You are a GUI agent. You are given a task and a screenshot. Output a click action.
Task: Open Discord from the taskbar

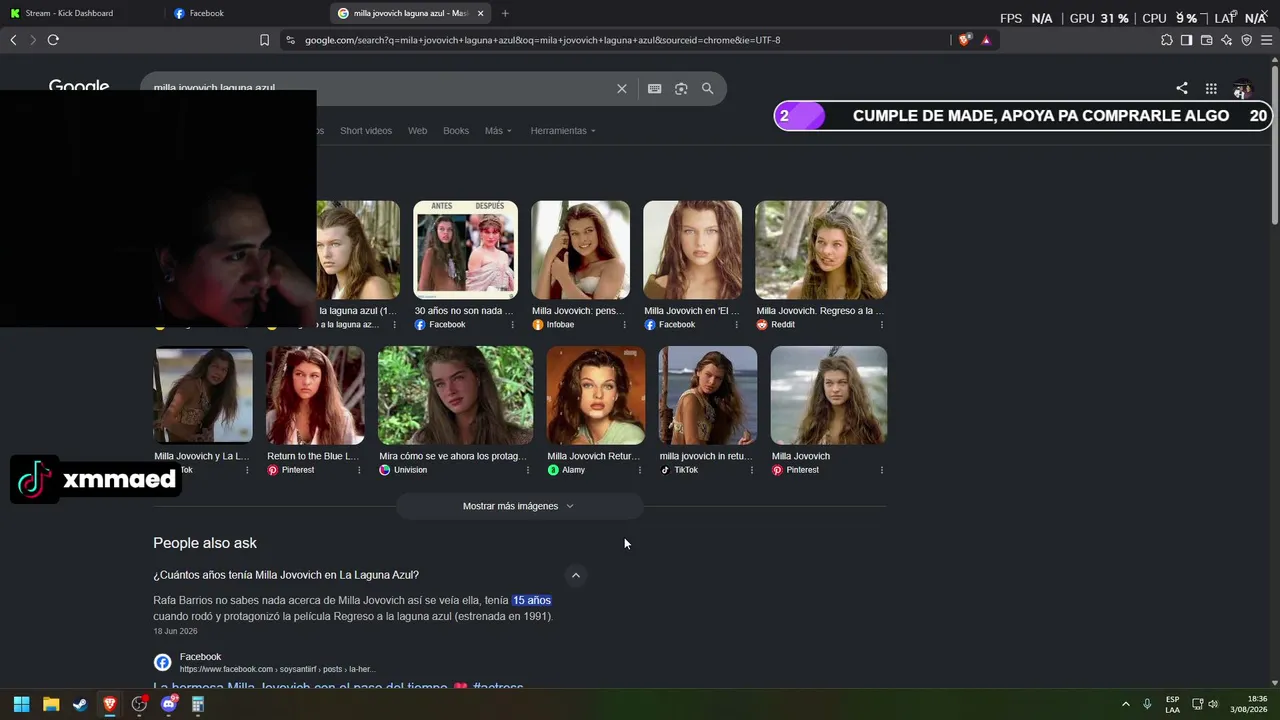pyautogui.click(x=169, y=704)
